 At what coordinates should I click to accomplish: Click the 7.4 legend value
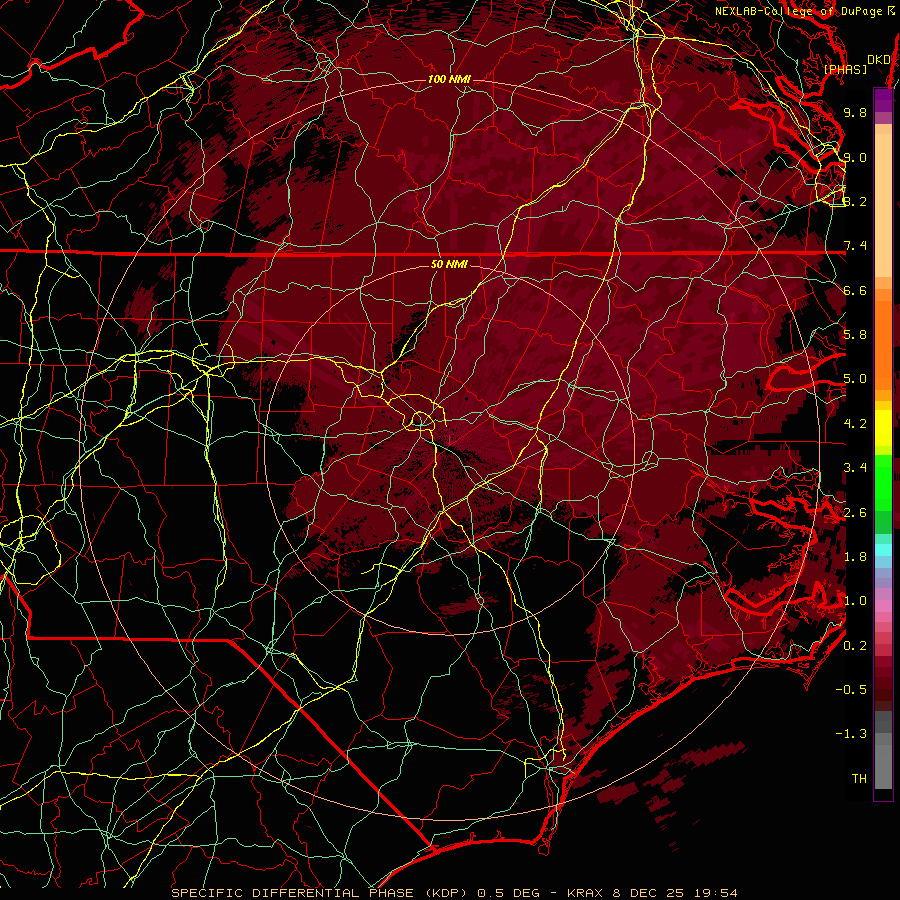855,246
